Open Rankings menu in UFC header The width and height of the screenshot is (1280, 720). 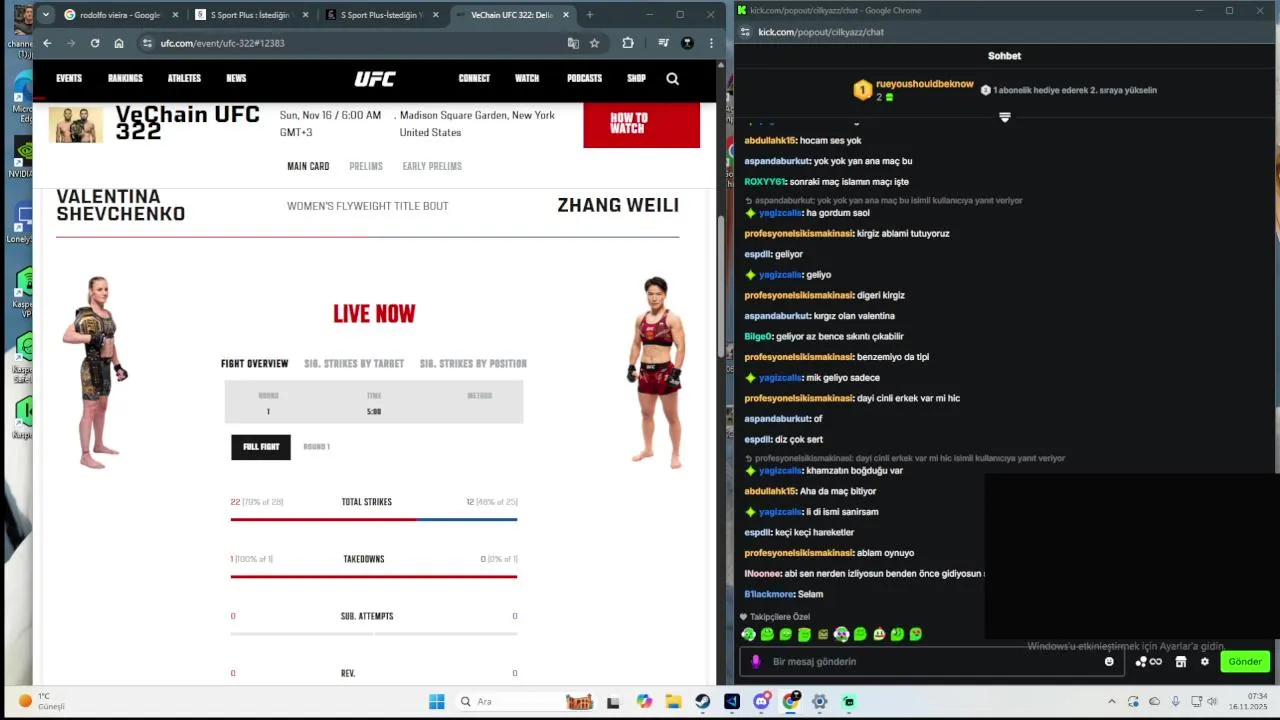pyautogui.click(x=125, y=78)
